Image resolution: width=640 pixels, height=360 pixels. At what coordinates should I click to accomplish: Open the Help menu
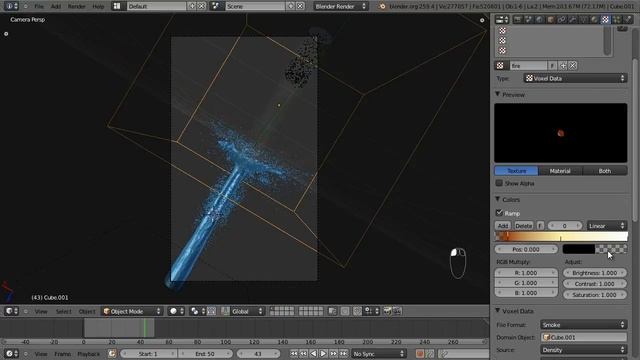pyautogui.click(x=98, y=6)
